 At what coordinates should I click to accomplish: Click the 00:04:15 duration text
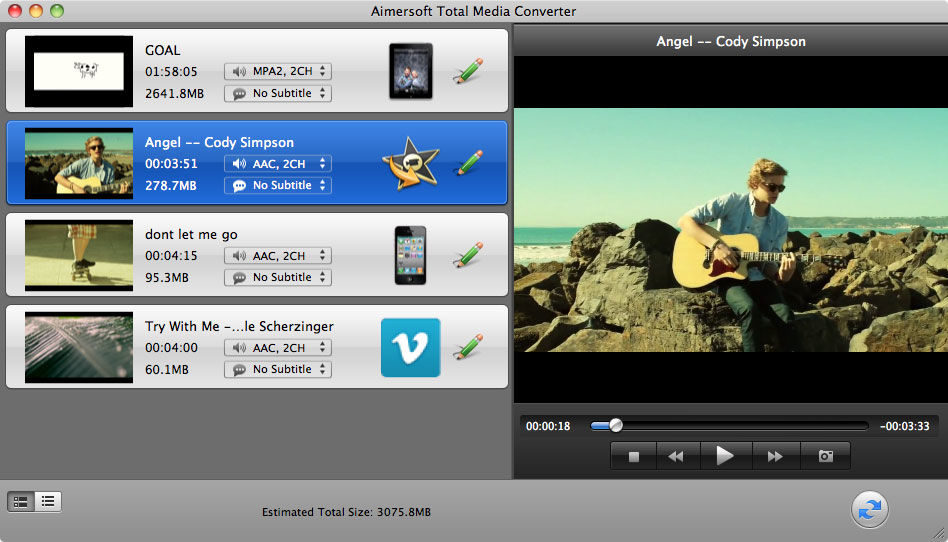(171, 255)
